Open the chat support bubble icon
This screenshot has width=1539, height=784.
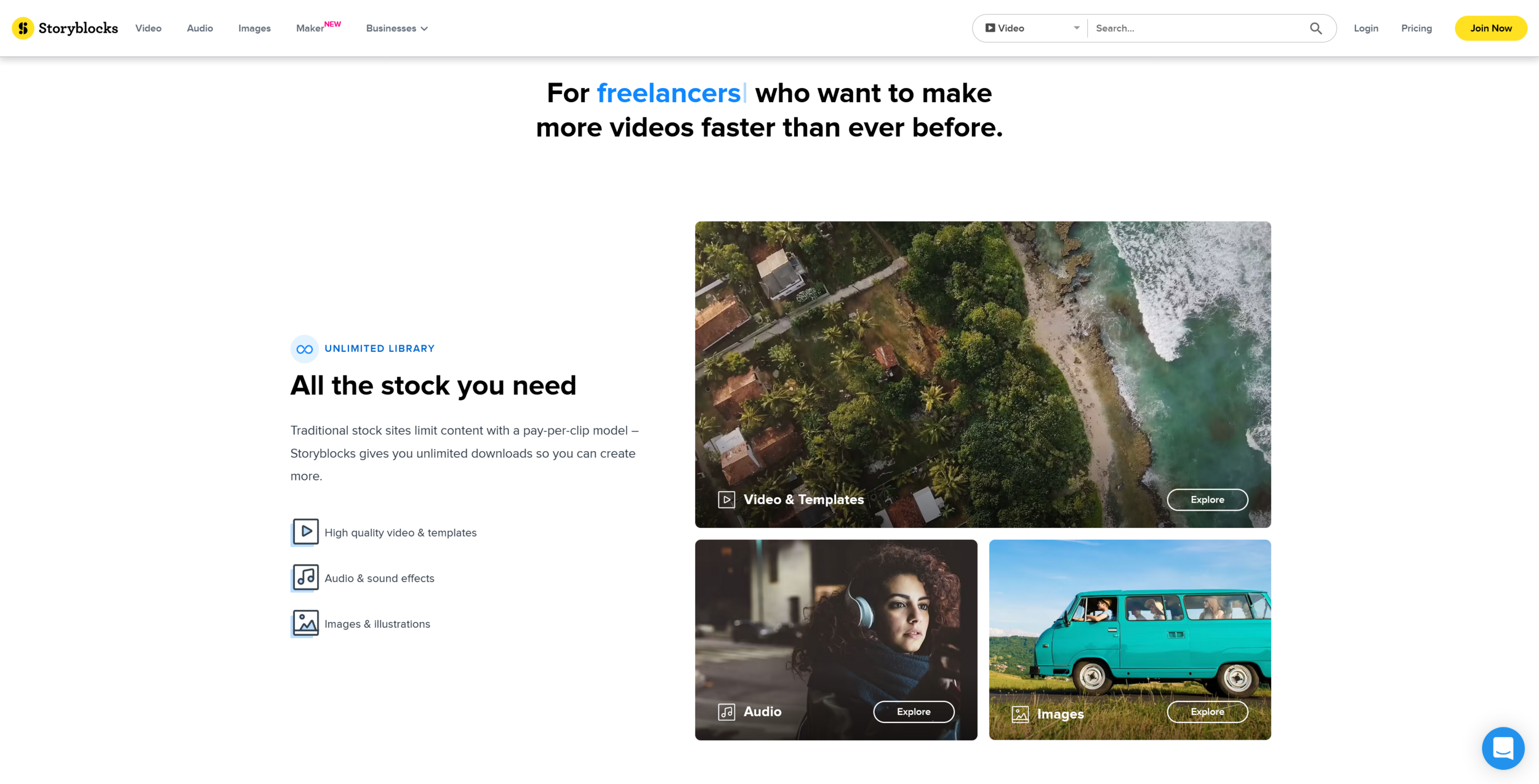click(x=1503, y=748)
